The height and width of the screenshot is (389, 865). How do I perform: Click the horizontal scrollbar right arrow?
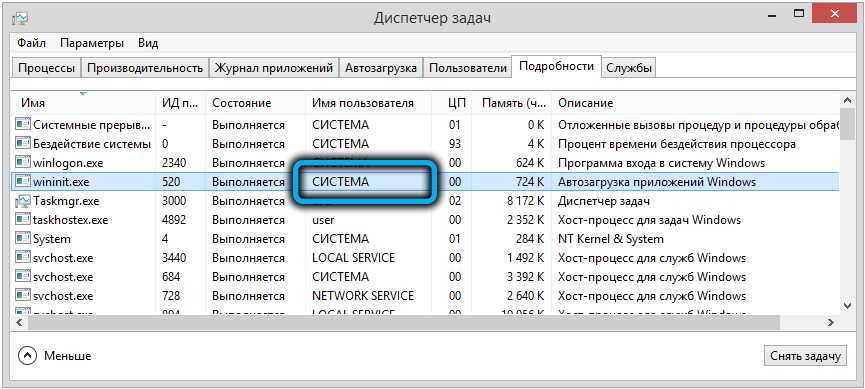pos(831,322)
